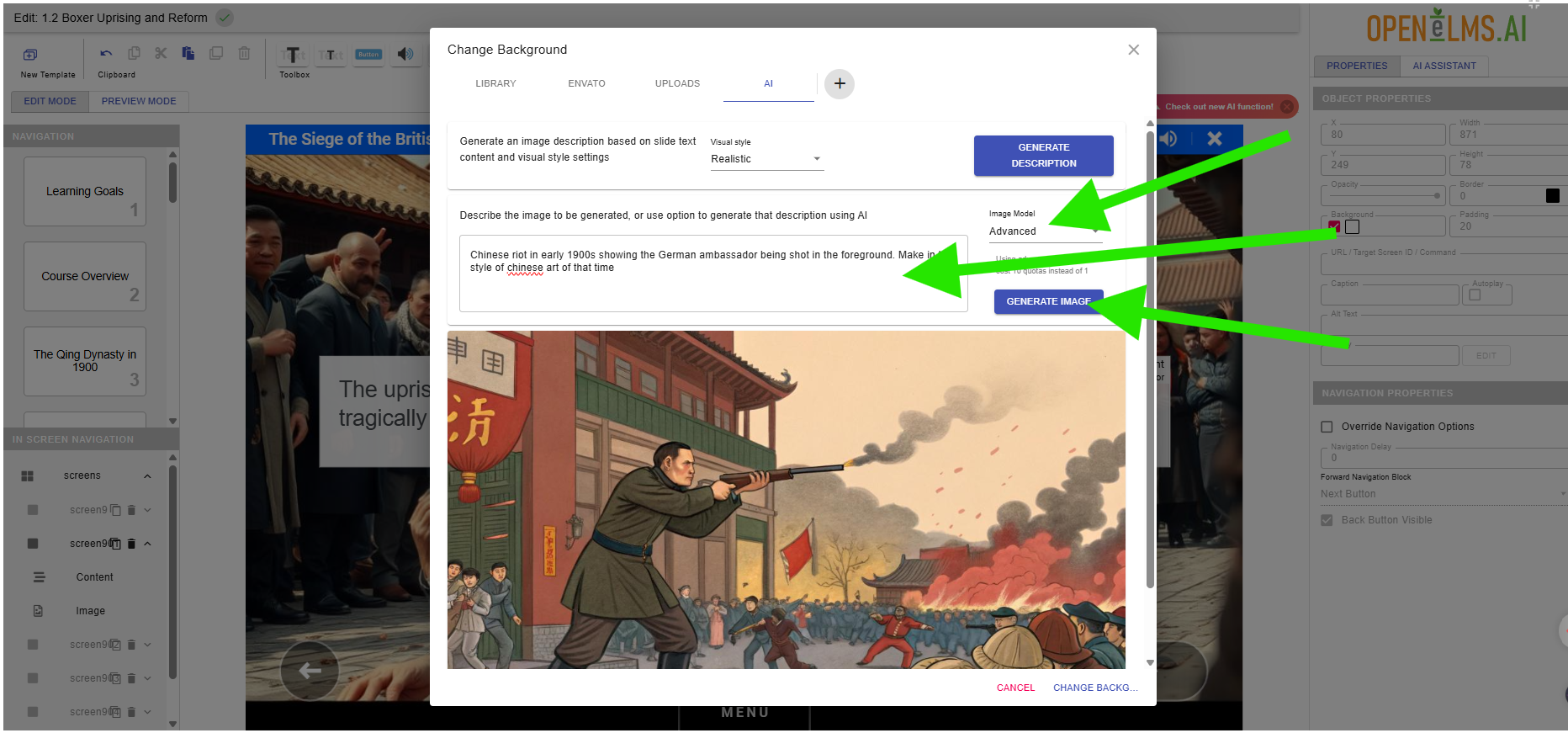Viewport: 1568px width, 733px height.
Task: Select the Button tool in Toolbox
Action: (368, 54)
